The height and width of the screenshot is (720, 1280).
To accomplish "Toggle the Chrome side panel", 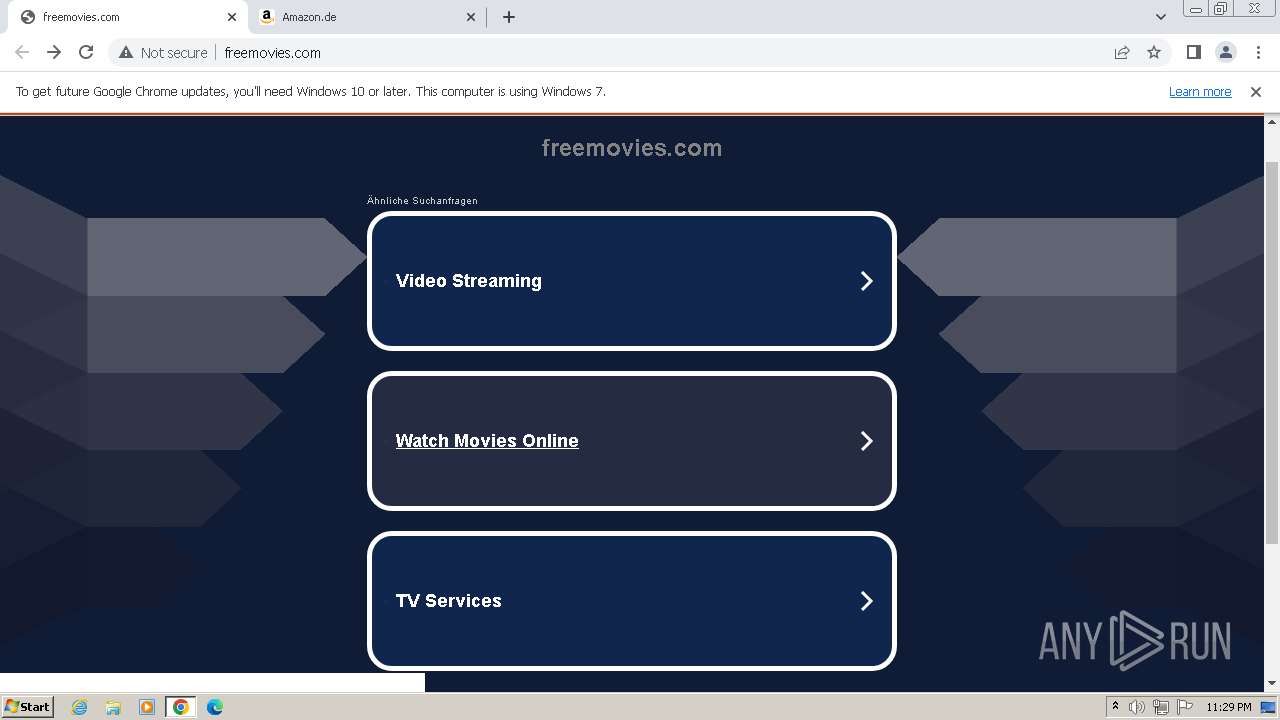I will coord(1193,53).
